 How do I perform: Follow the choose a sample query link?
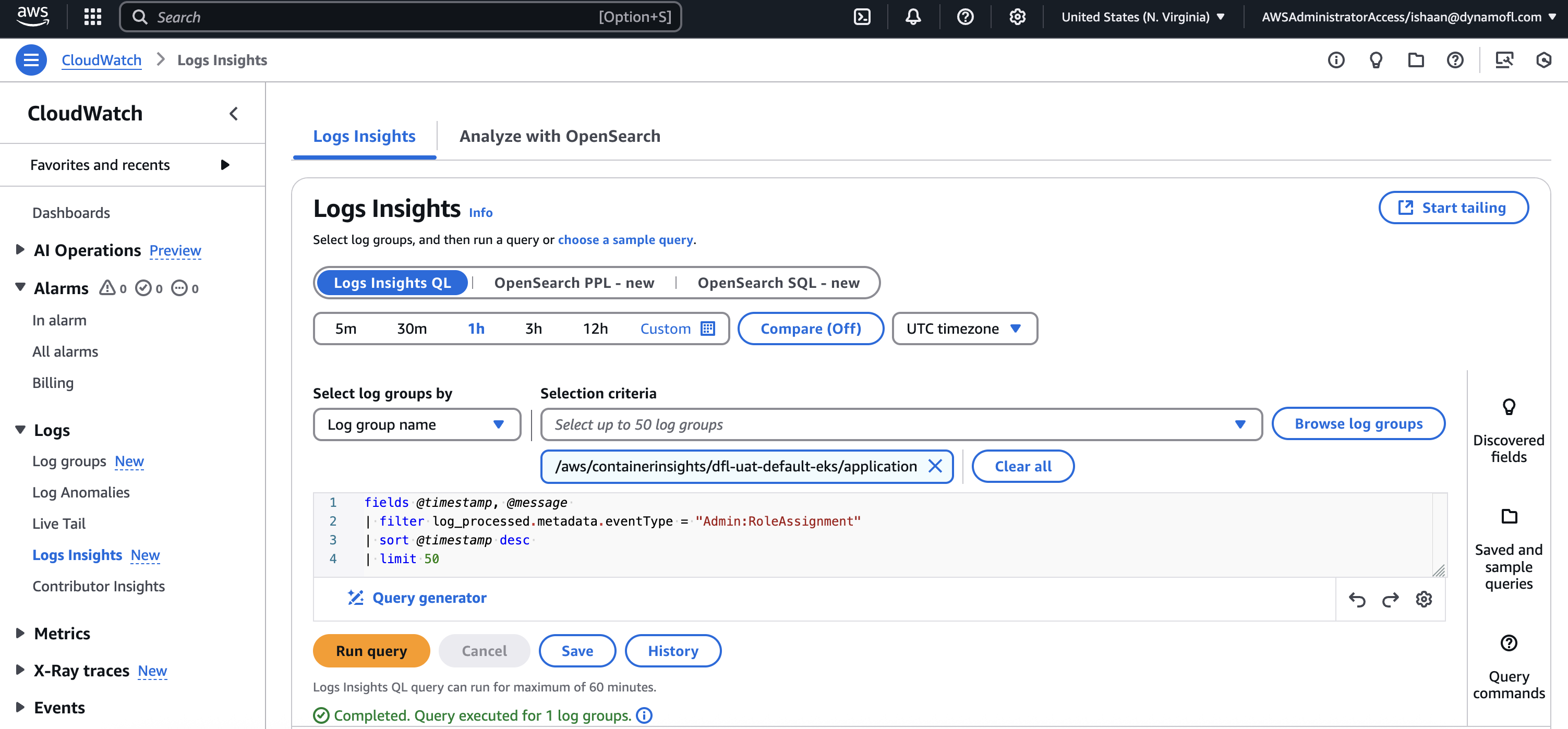pos(625,240)
